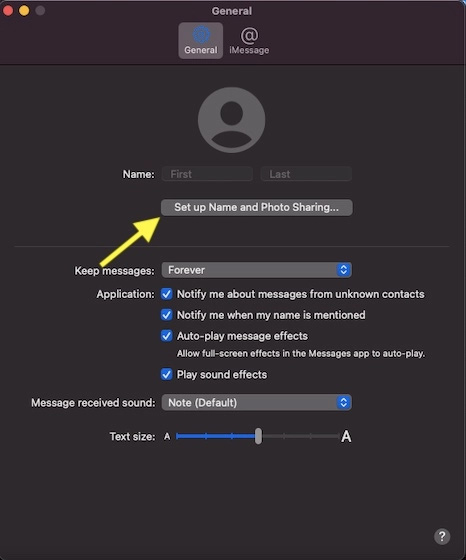Click the 'Application:' label

point(125,294)
